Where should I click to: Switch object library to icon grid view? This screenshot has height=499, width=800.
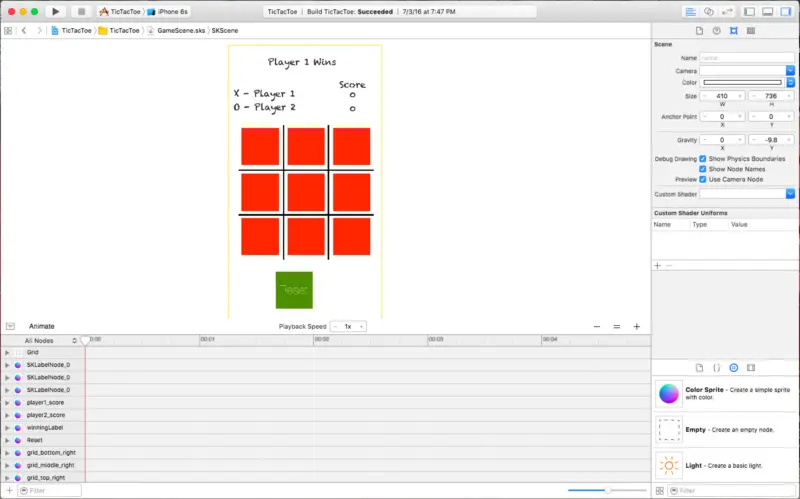[660, 491]
